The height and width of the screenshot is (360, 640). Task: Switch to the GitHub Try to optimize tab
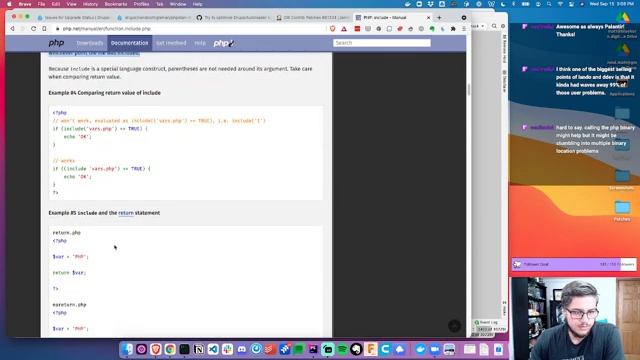click(x=233, y=18)
